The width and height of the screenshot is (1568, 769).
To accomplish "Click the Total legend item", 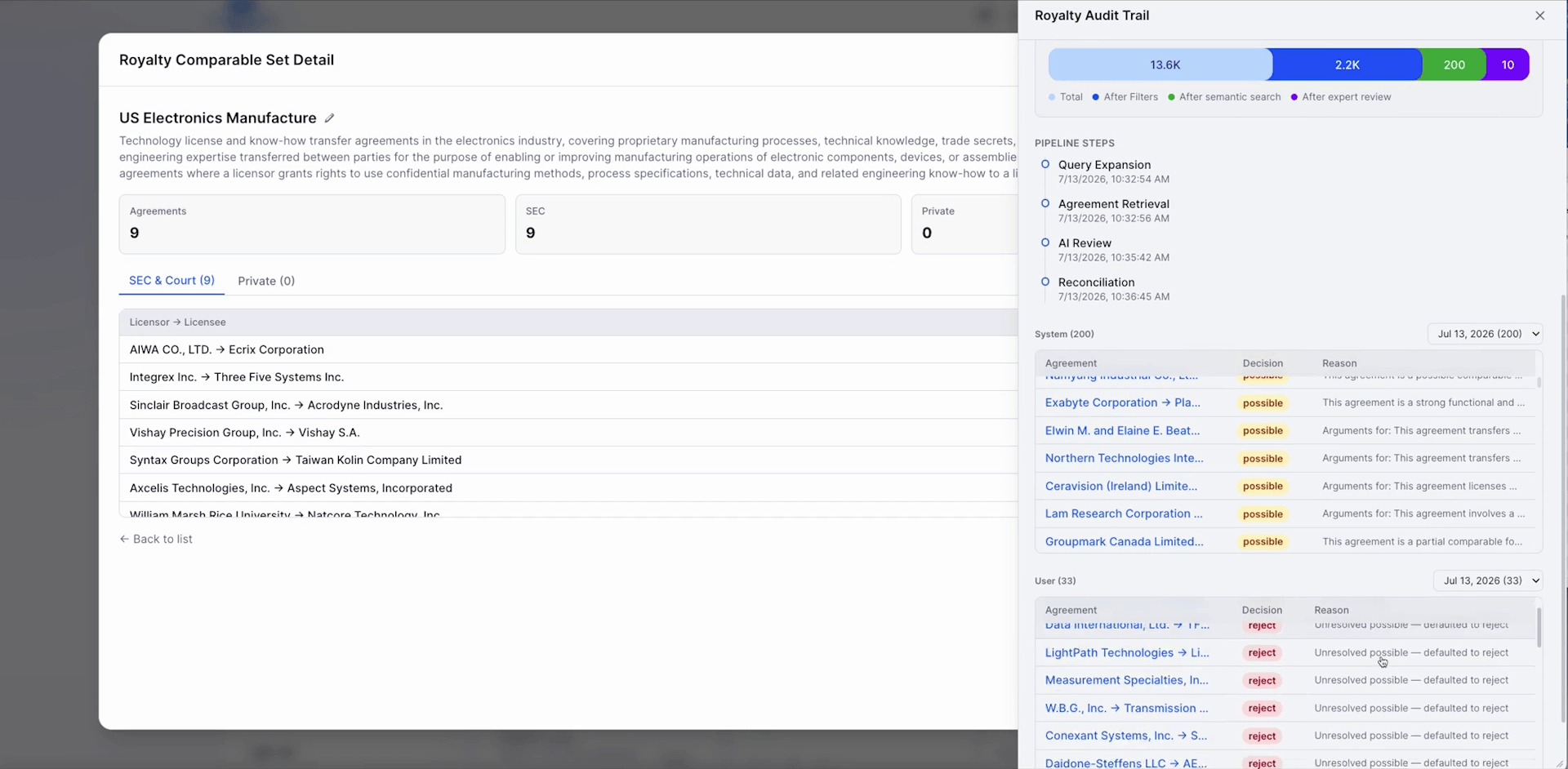I will [1066, 97].
